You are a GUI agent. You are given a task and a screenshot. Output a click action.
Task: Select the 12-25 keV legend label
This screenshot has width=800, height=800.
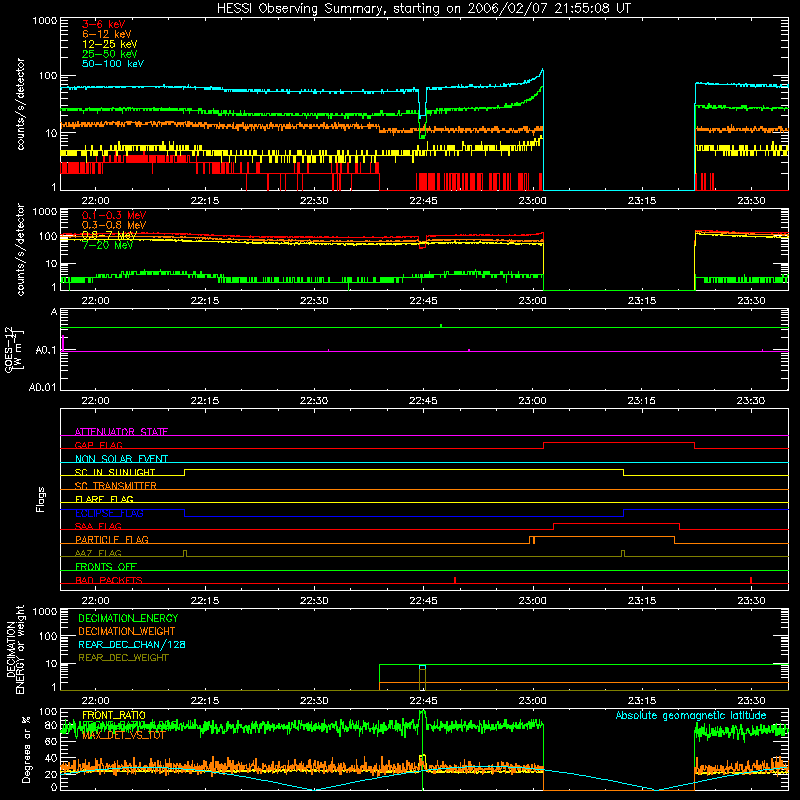[x=110, y=44]
